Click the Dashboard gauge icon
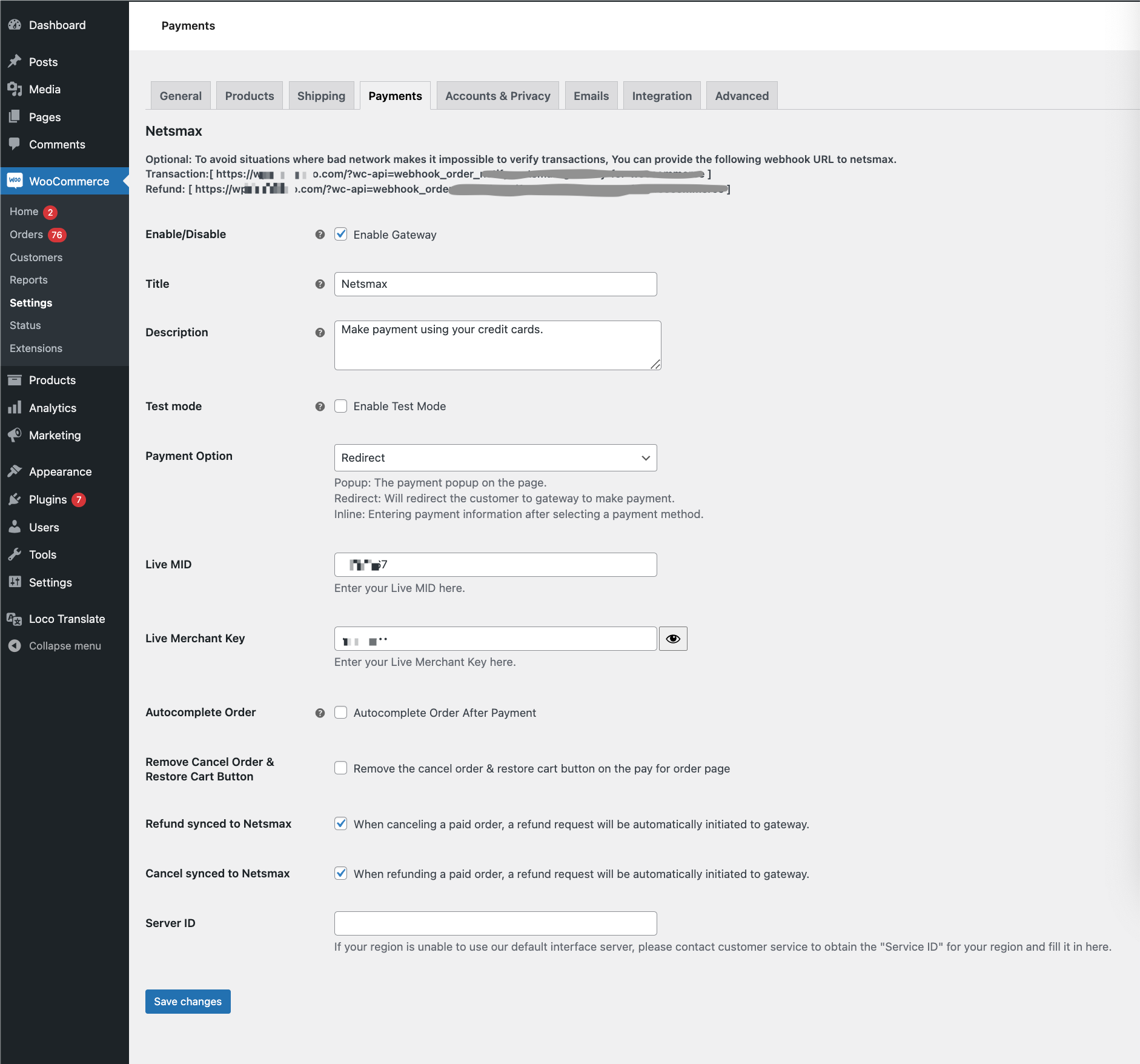The width and height of the screenshot is (1140, 1064). (x=15, y=25)
